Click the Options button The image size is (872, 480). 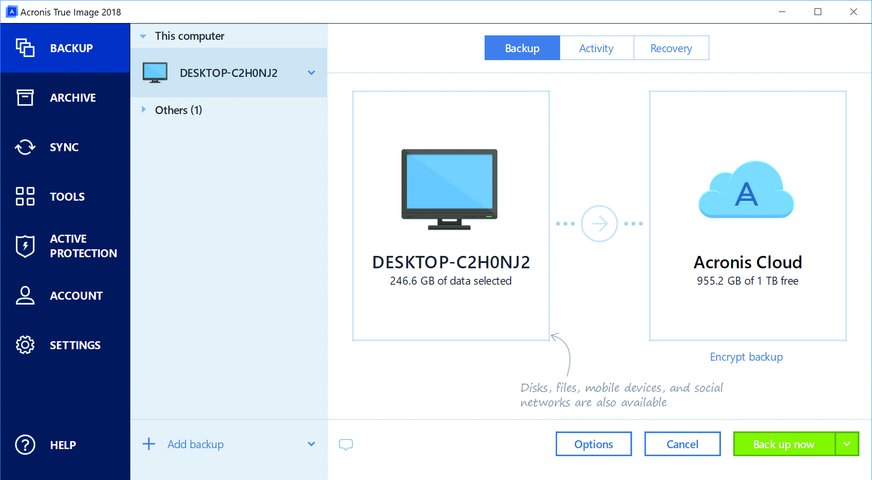point(593,444)
